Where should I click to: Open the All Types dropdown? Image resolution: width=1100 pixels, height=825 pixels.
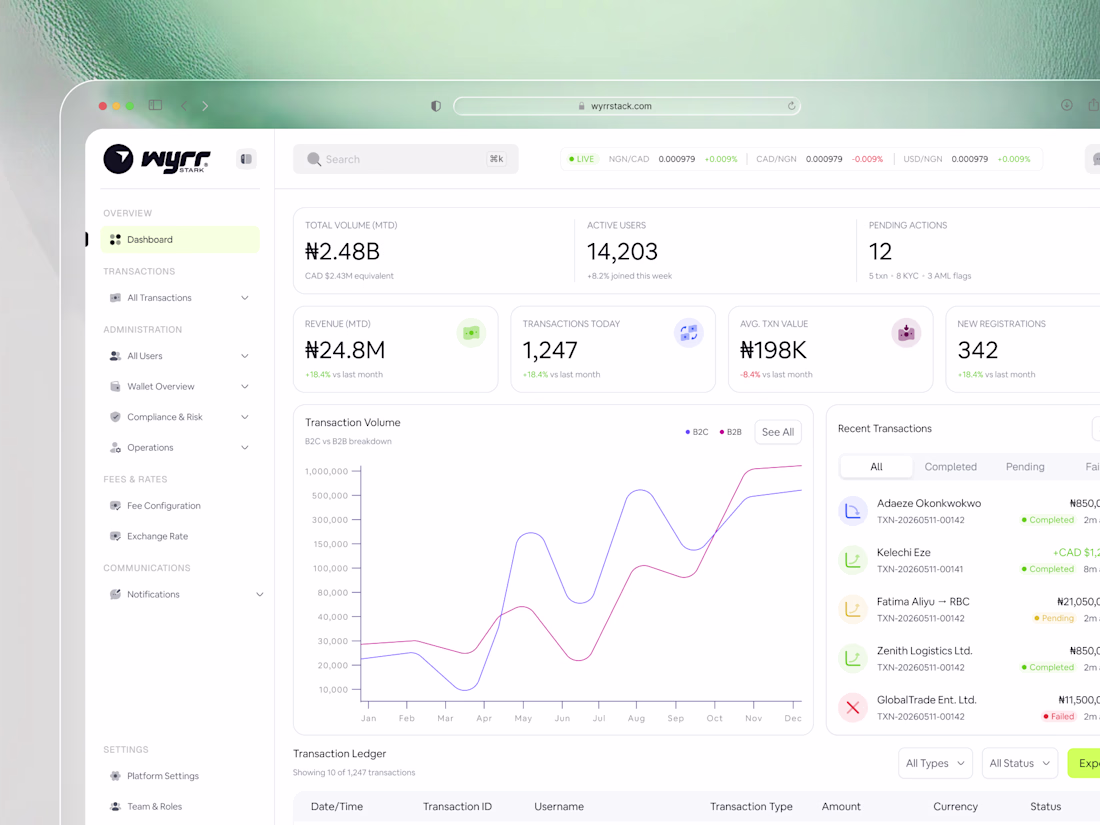pos(935,763)
